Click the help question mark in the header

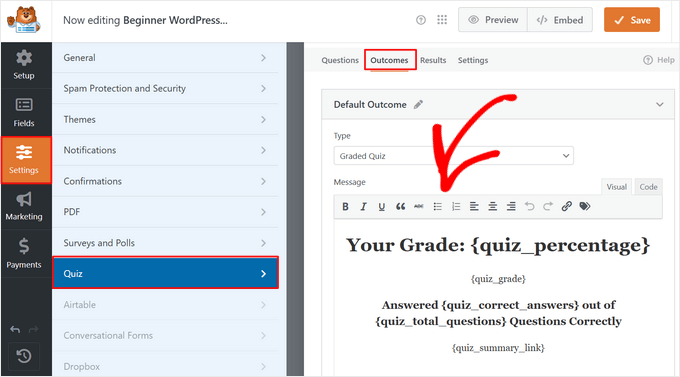pyautogui.click(x=421, y=20)
